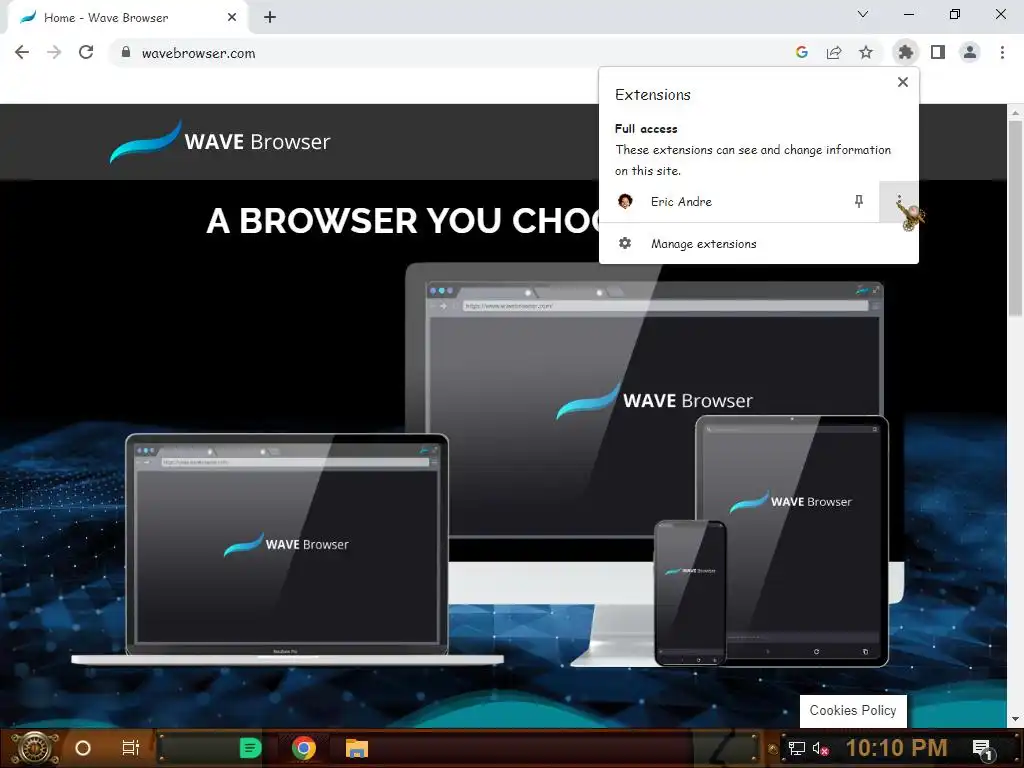Click the scrollbar up arrow

[x=1015, y=112]
